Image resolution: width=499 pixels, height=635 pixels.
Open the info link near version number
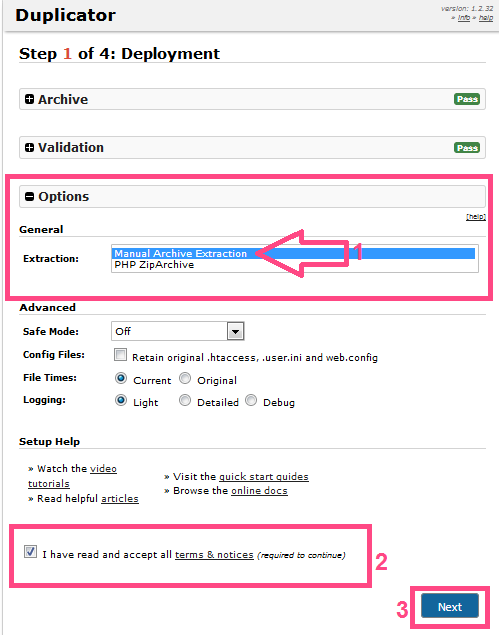464,18
